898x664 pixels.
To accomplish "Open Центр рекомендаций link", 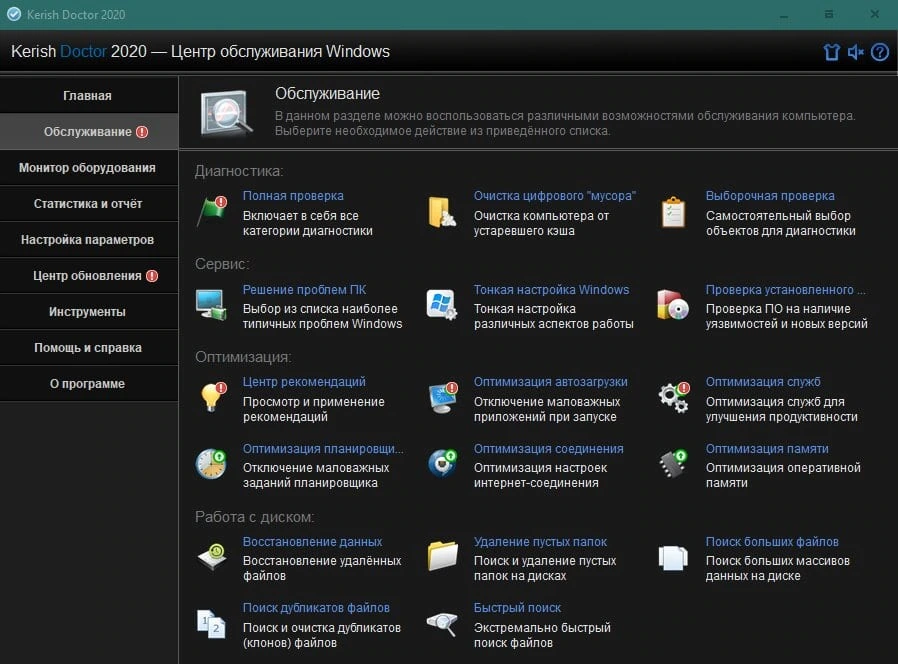I will pyautogui.click(x=304, y=382).
